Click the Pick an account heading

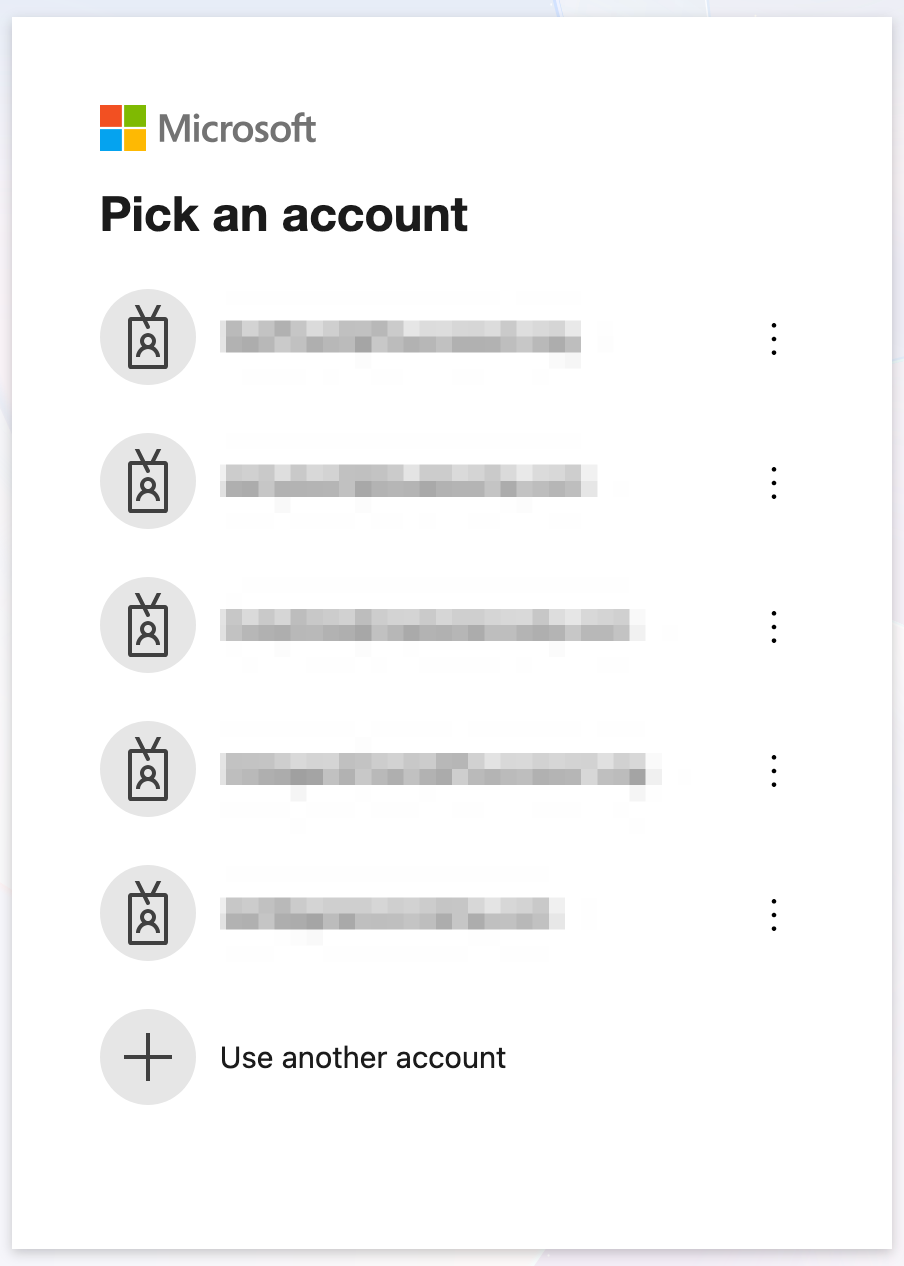(x=283, y=214)
